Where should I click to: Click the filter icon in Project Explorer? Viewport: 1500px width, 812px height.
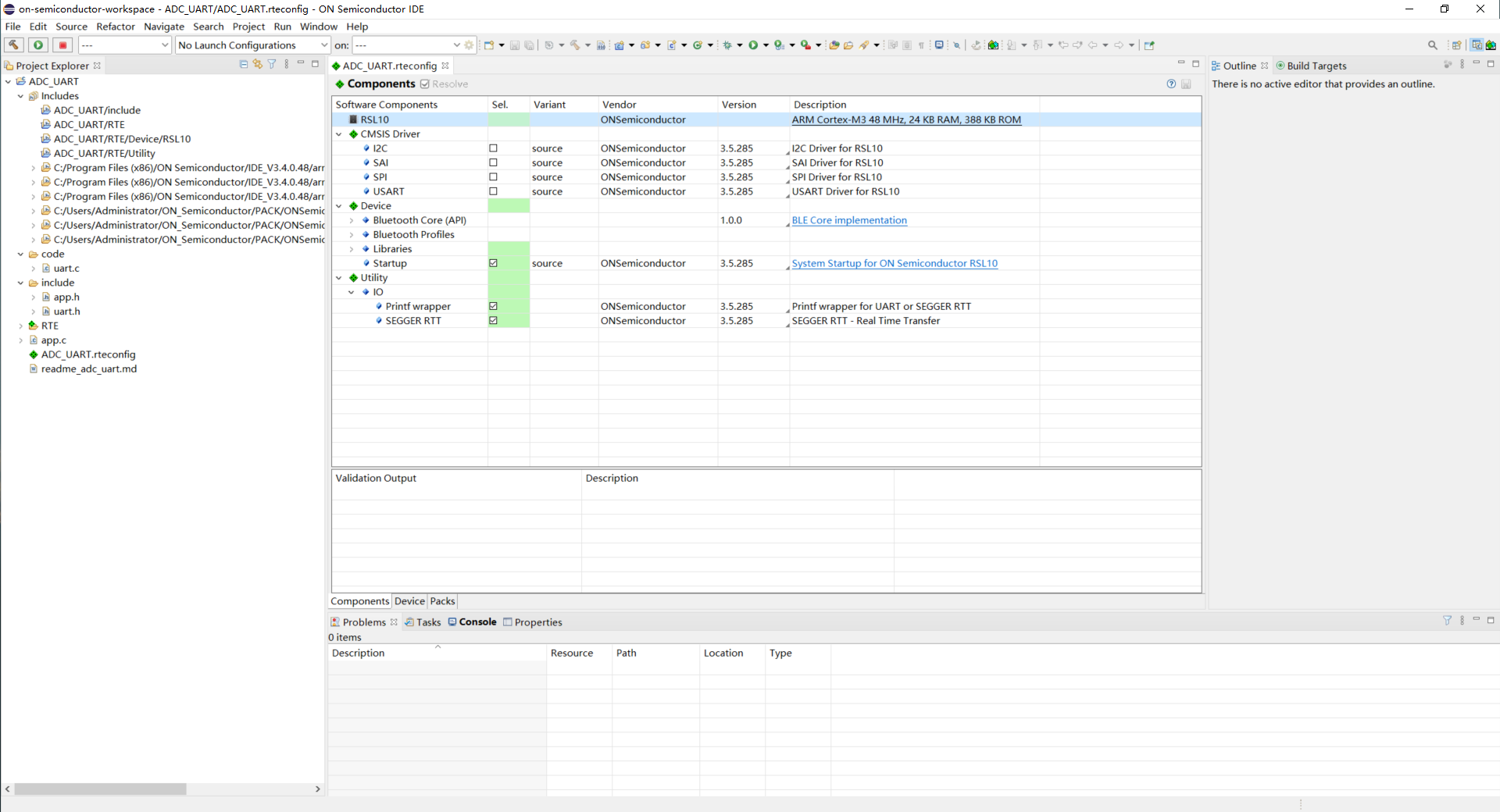[x=272, y=64]
